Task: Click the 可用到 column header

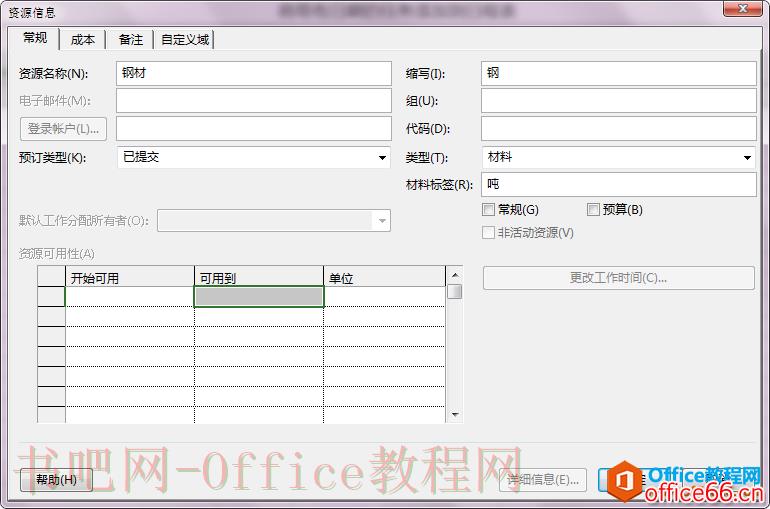Action: point(259,276)
